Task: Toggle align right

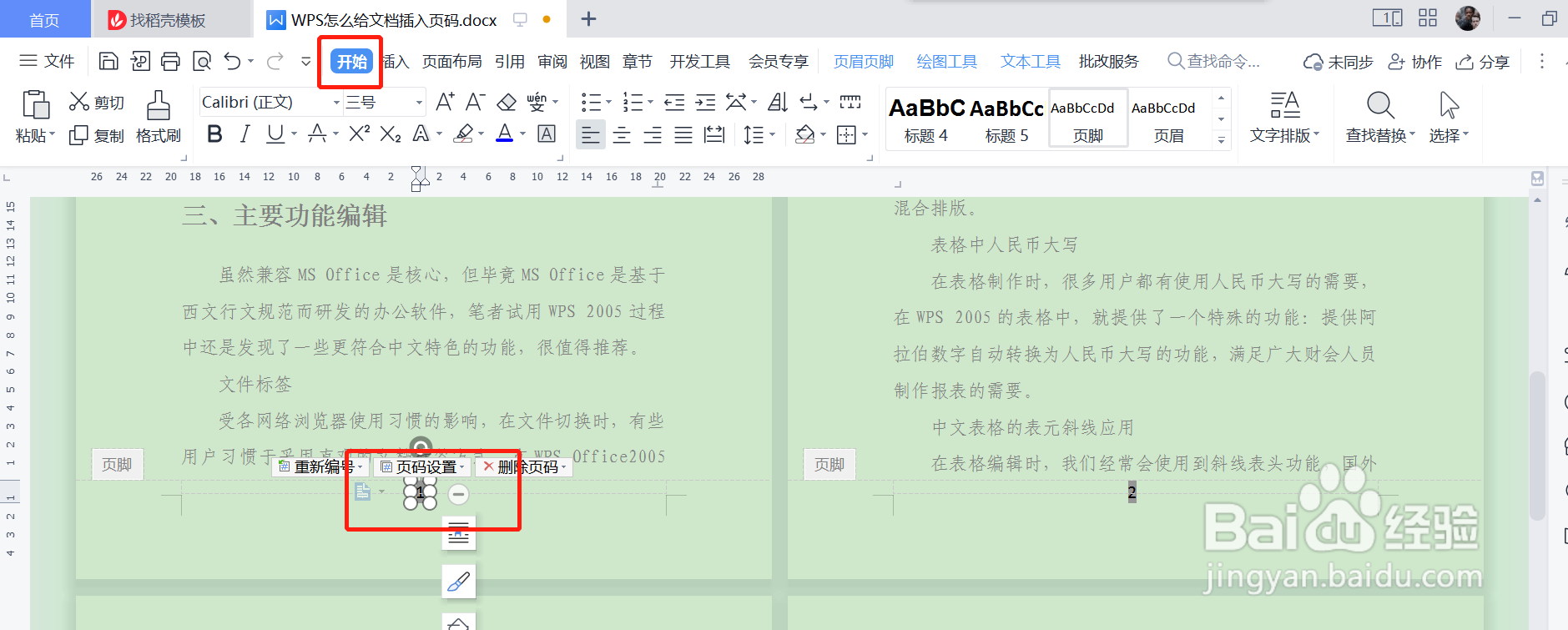Action: (x=653, y=134)
